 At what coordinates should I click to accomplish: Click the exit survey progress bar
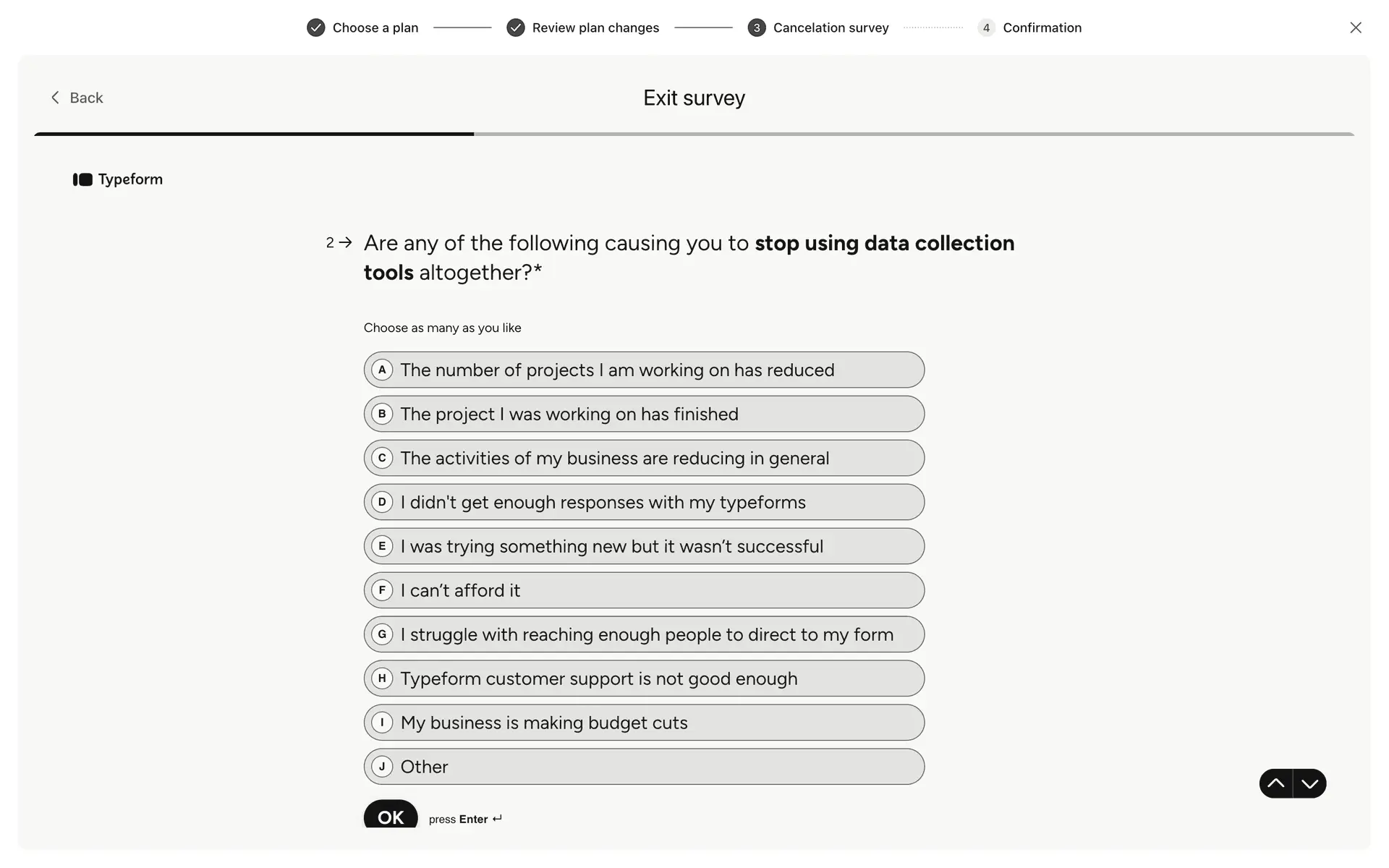click(694, 134)
